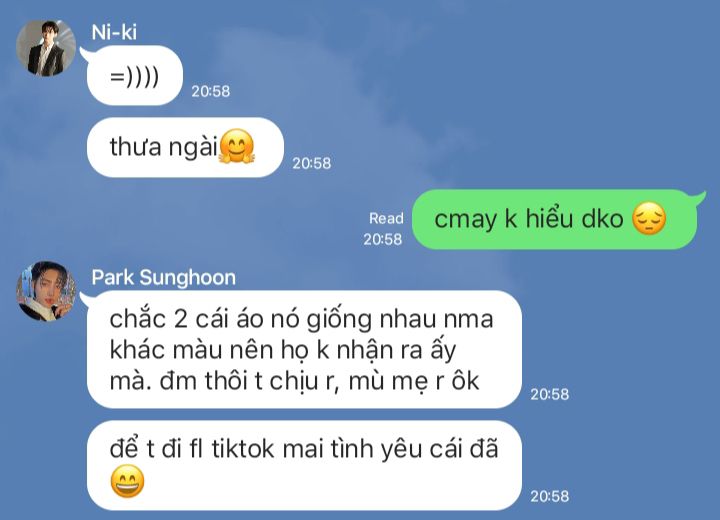Tap the Ni-ki sender name
The image size is (720, 520).
tap(114, 32)
